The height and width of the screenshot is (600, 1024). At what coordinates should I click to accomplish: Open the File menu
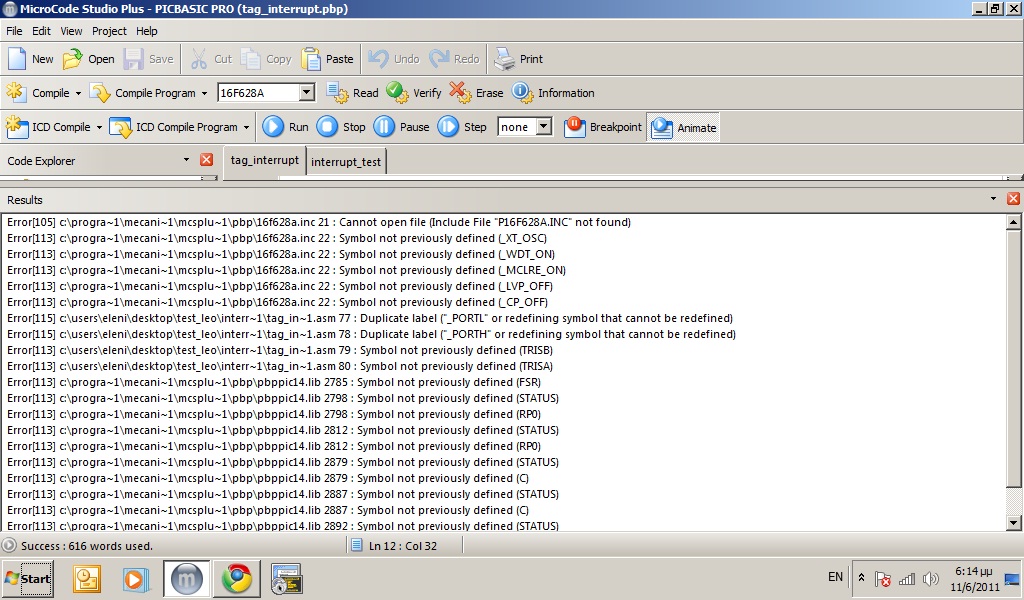[14, 31]
